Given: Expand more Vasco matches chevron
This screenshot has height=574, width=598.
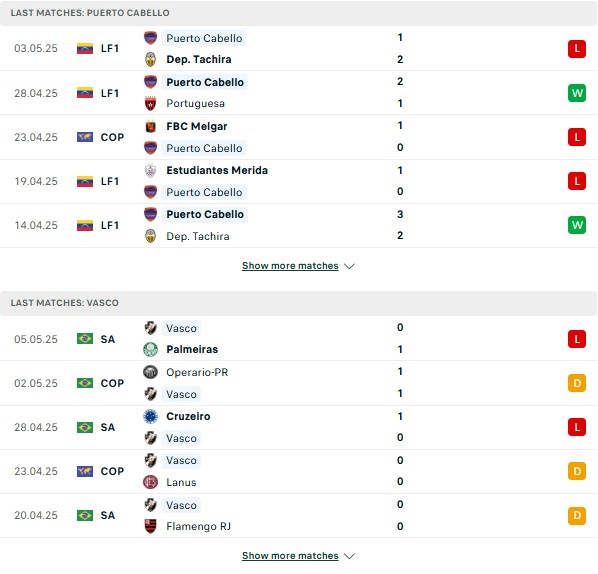Looking at the screenshot, I should (x=349, y=556).
